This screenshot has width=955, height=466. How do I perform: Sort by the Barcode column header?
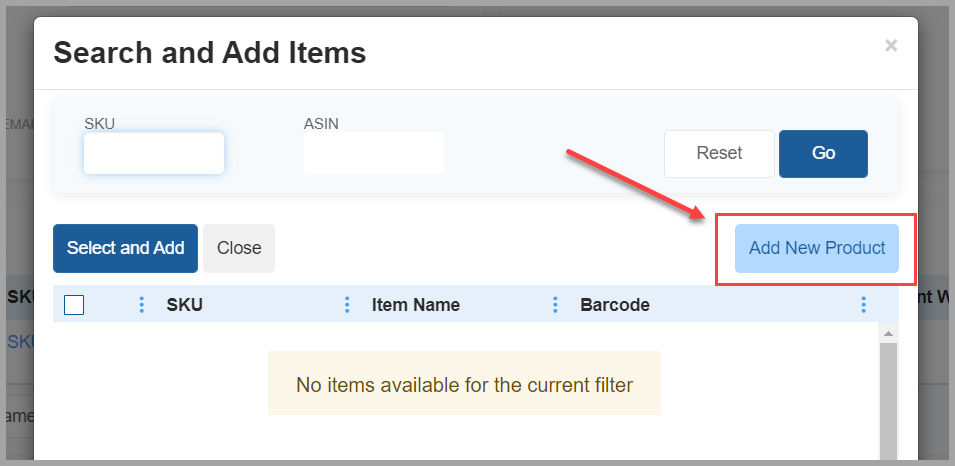click(x=615, y=305)
